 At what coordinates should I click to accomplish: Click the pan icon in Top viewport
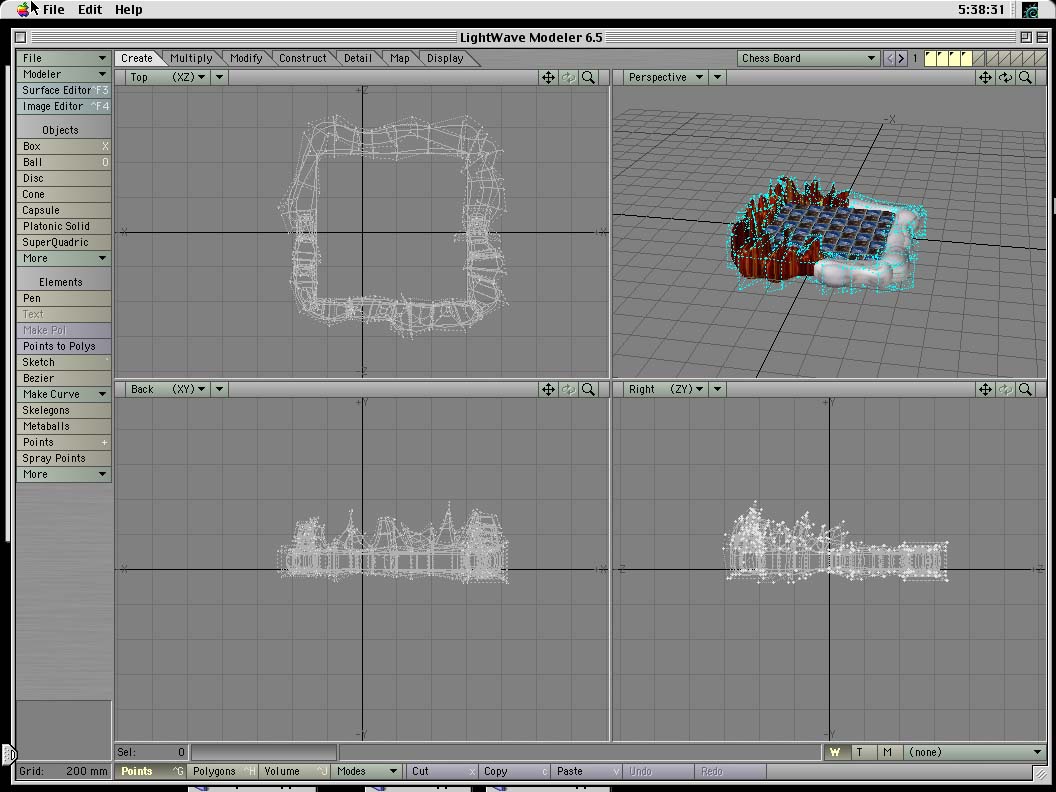(x=548, y=77)
